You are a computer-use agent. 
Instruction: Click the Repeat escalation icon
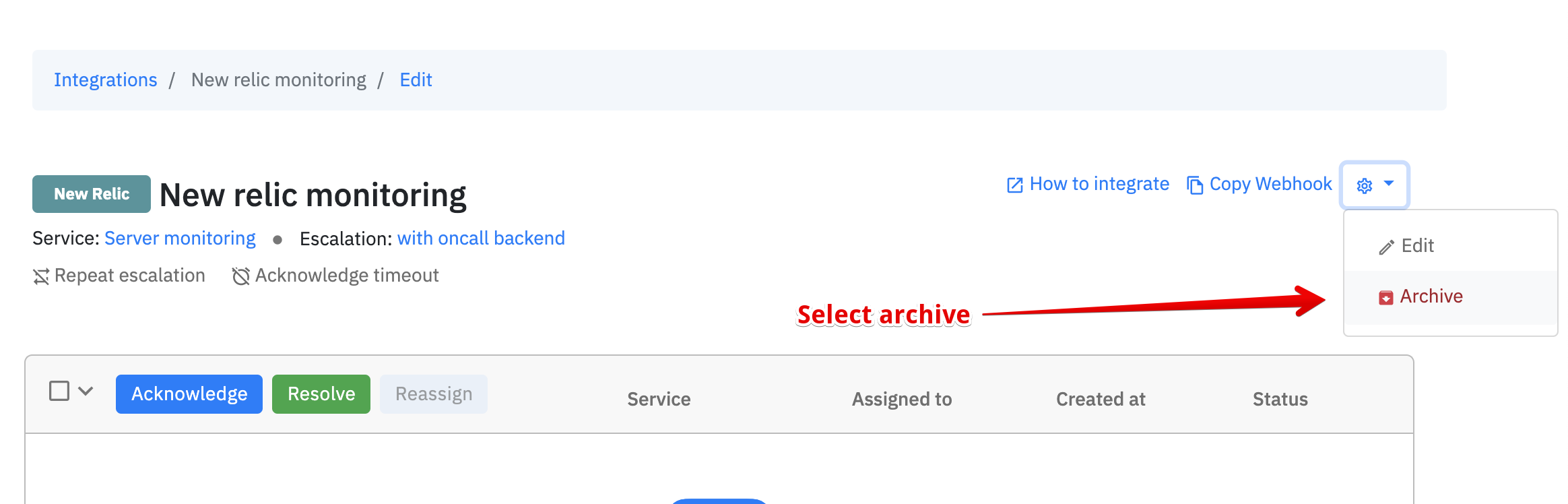tap(41, 276)
